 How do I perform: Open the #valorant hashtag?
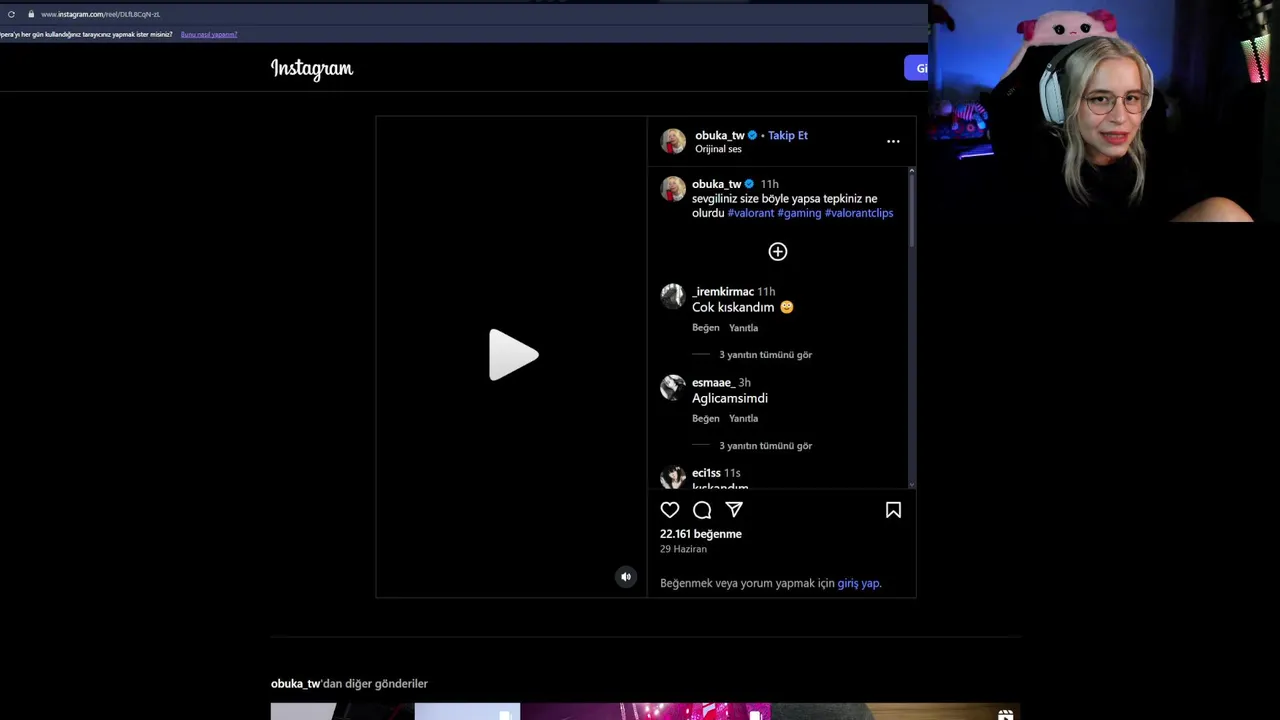(751, 213)
